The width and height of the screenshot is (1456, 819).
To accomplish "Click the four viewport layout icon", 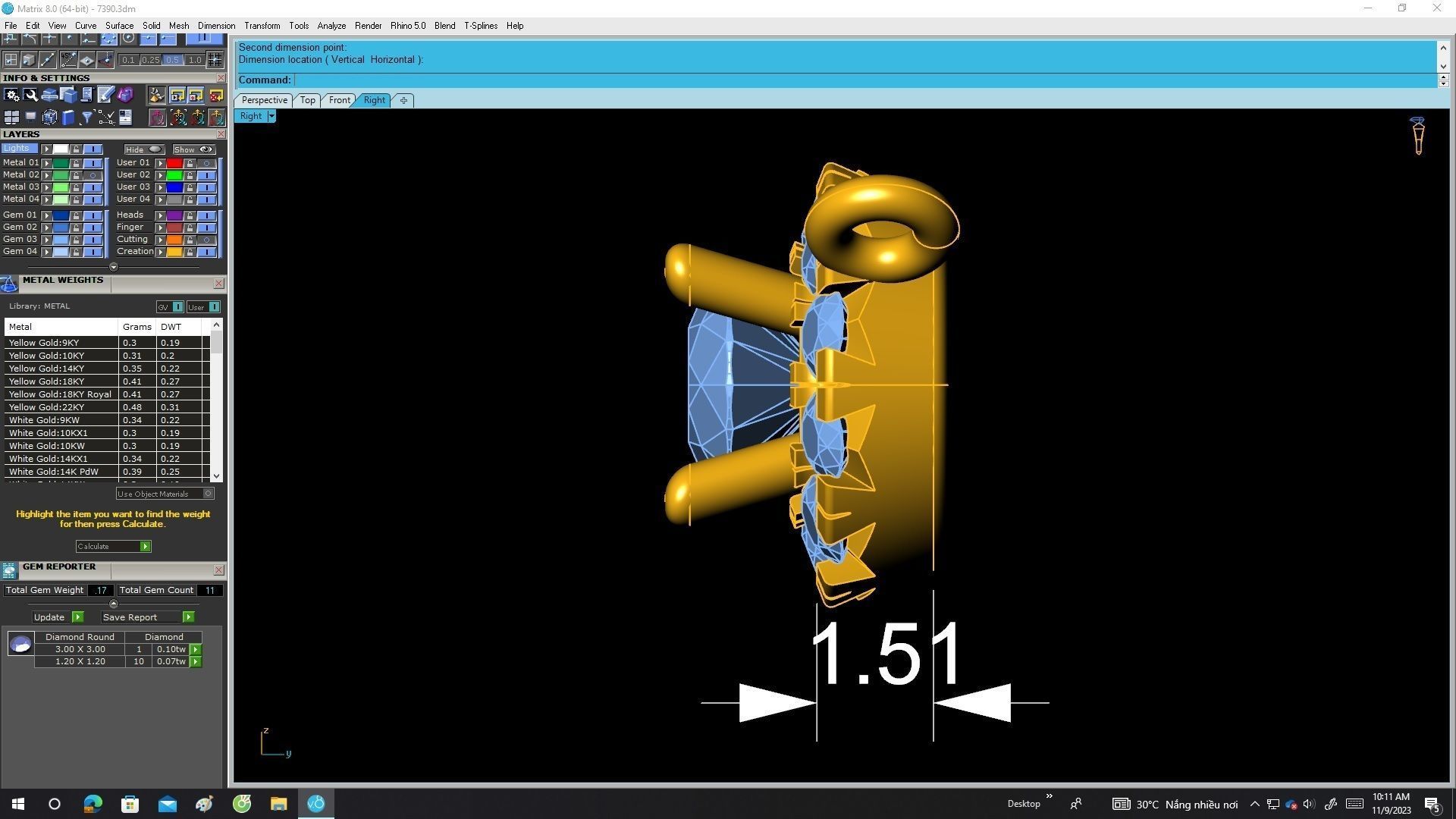I will [x=11, y=118].
